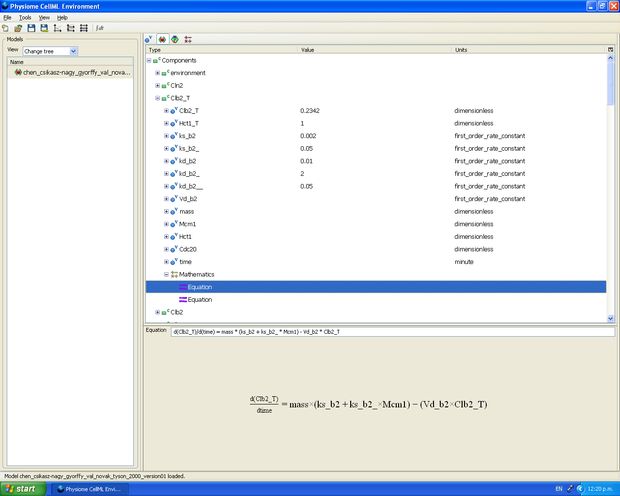Collapse the Components root node
Image resolution: width=620 pixels, height=496 pixels.
(x=149, y=61)
